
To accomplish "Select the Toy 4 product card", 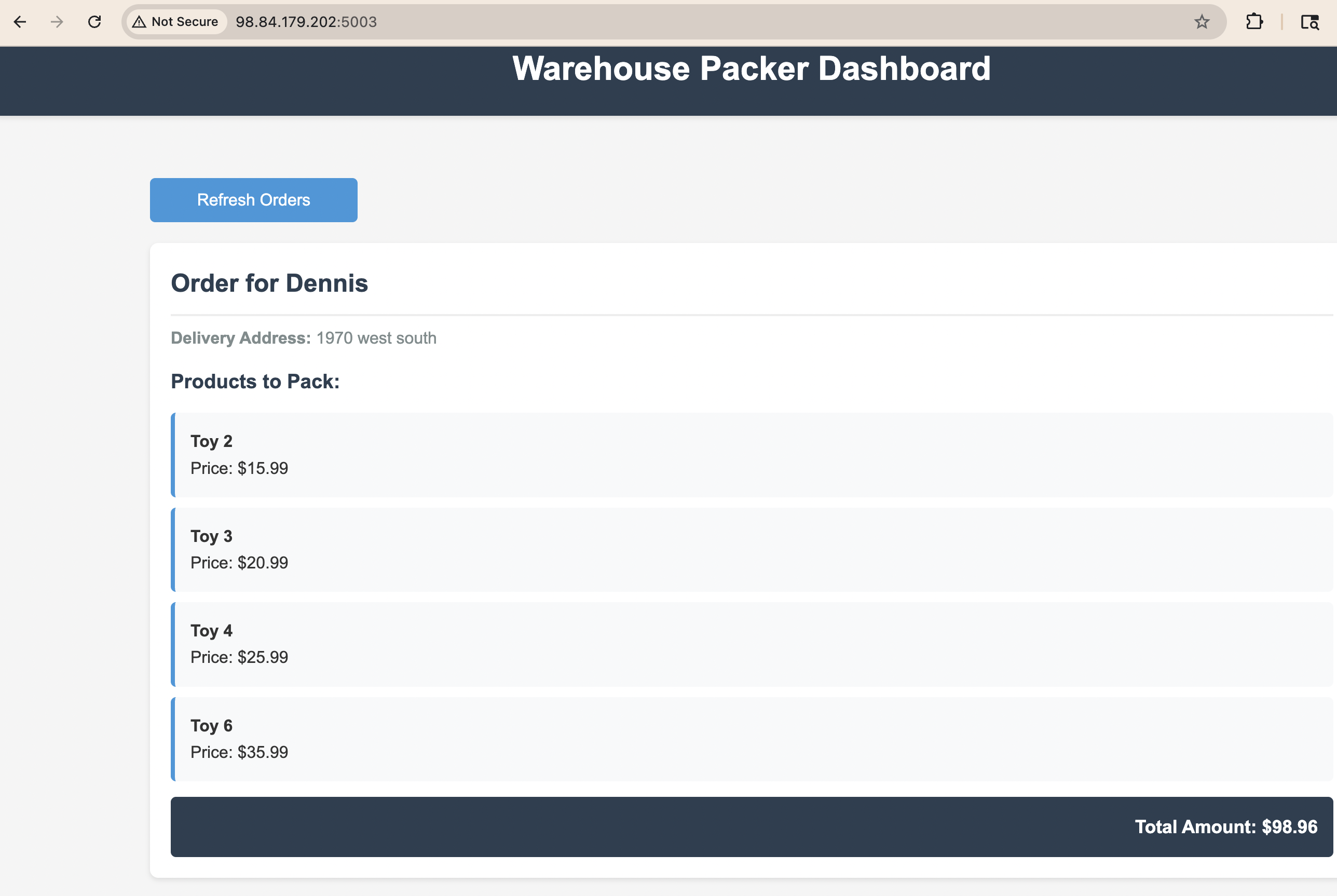I will point(752,644).
